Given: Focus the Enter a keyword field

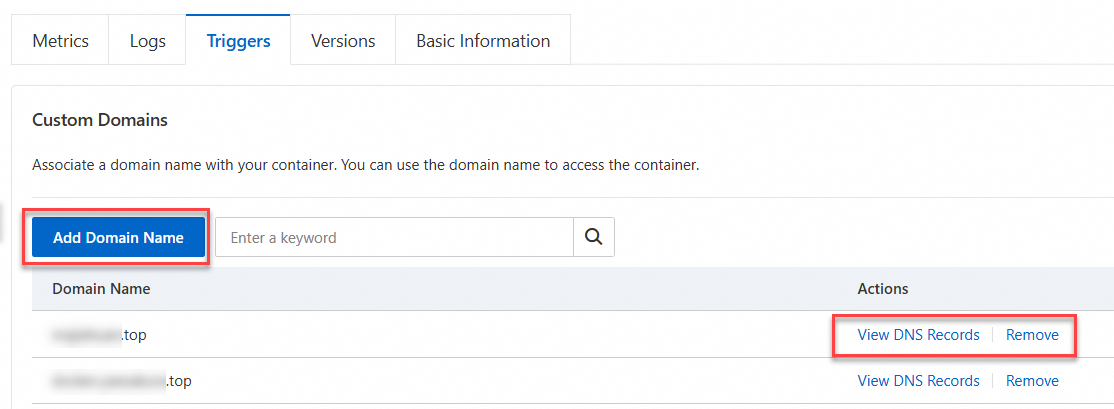Looking at the screenshot, I should (x=393, y=238).
